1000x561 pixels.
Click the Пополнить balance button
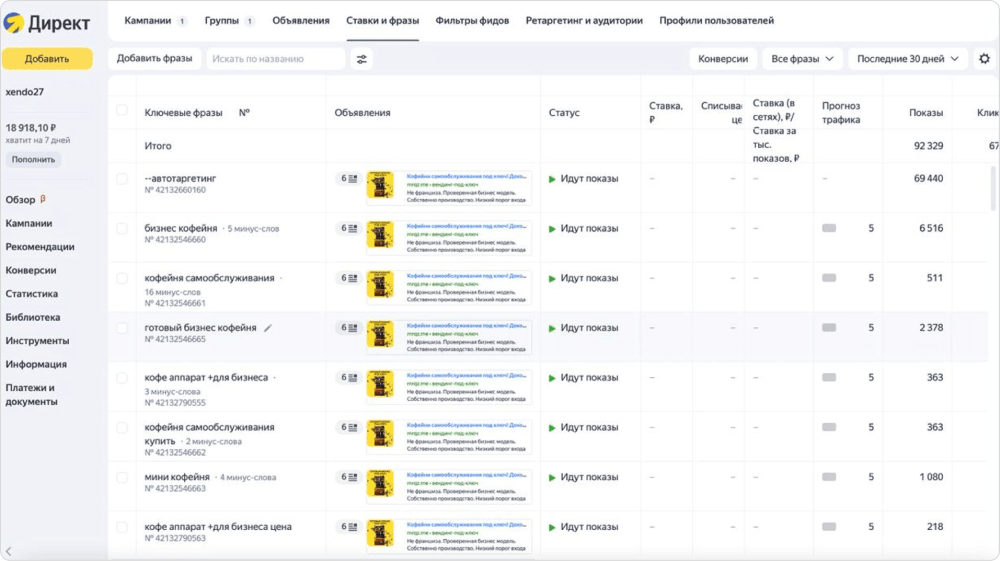click(x=34, y=160)
